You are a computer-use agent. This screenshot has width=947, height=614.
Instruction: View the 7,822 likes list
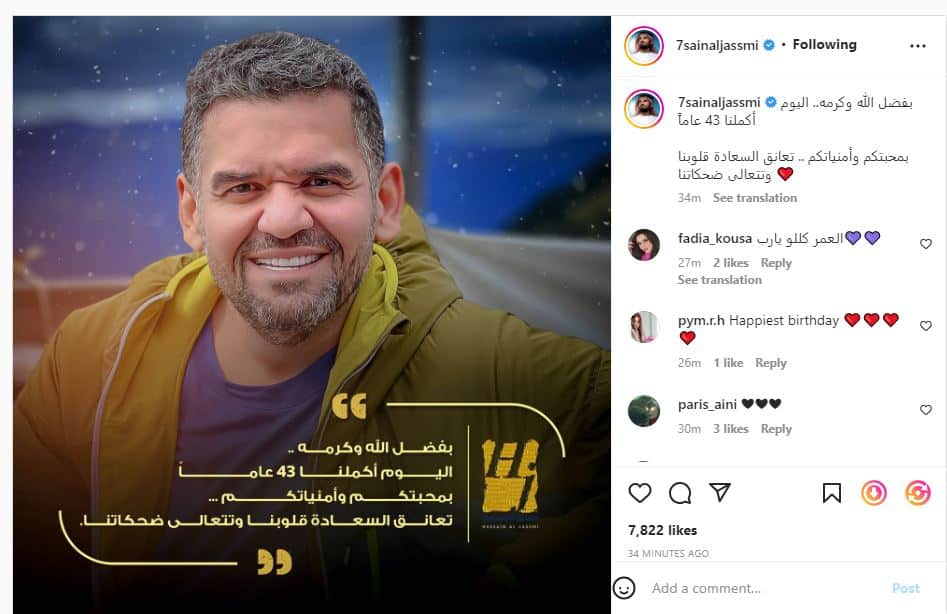[663, 530]
